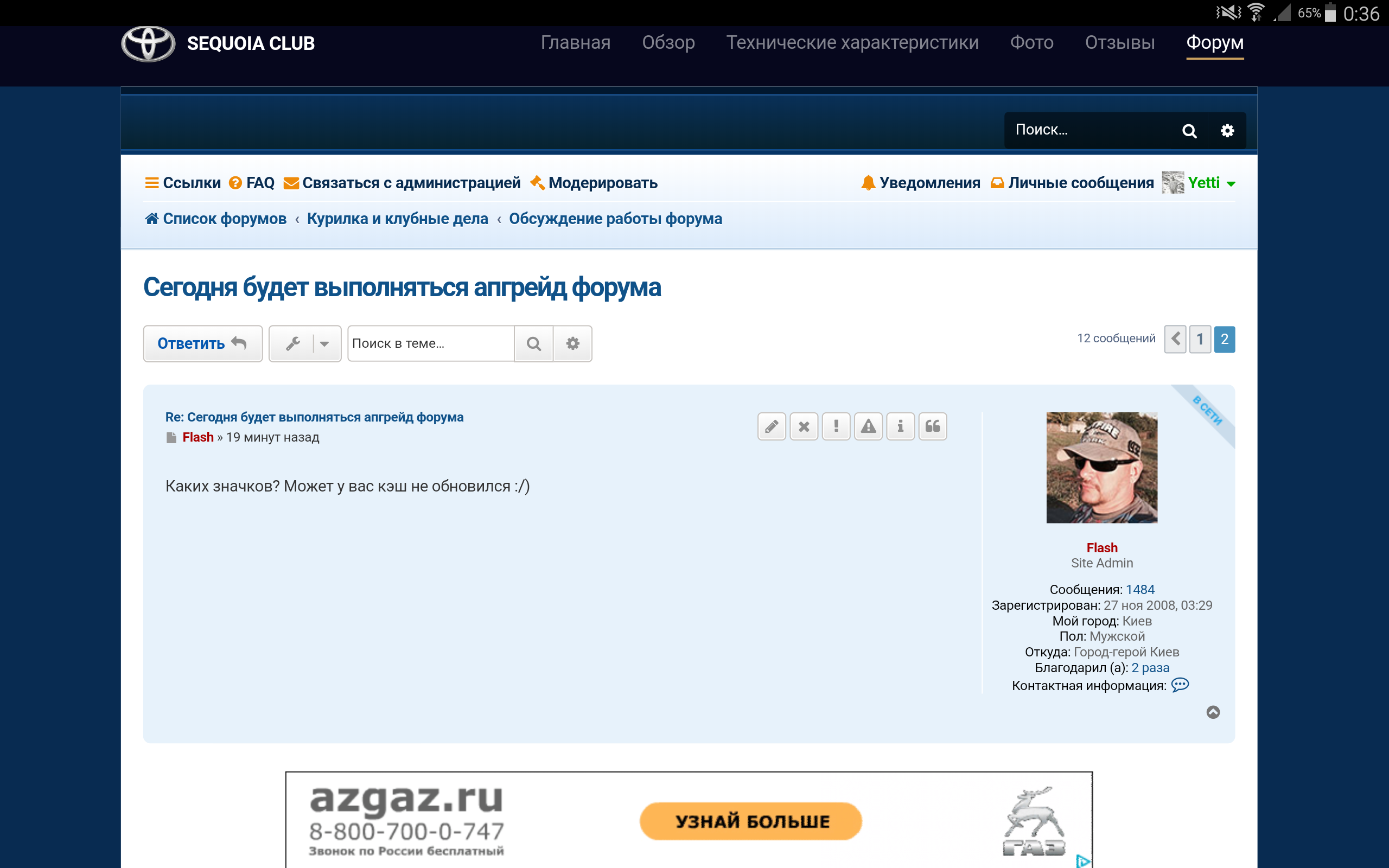Warn the user with the triangle icon
1389x868 pixels.
click(x=868, y=426)
